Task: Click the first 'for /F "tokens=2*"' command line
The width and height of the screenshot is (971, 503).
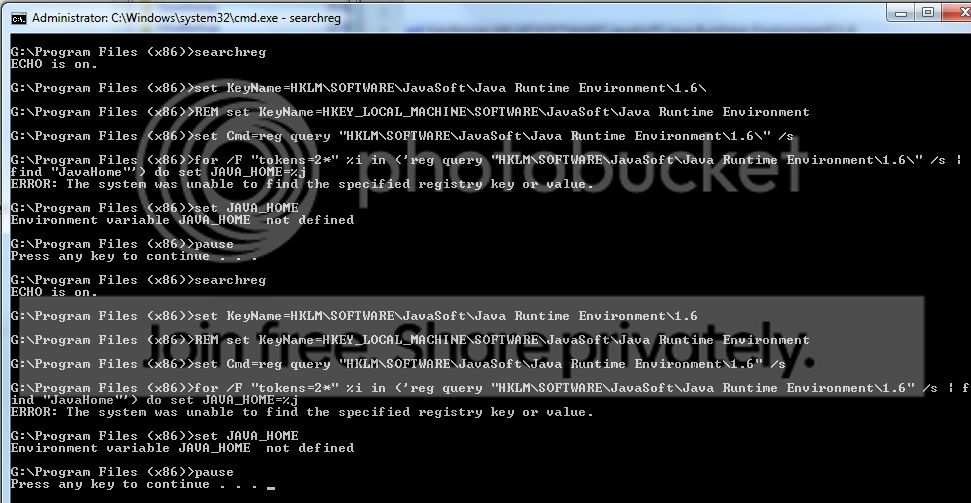Action: pos(486,160)
